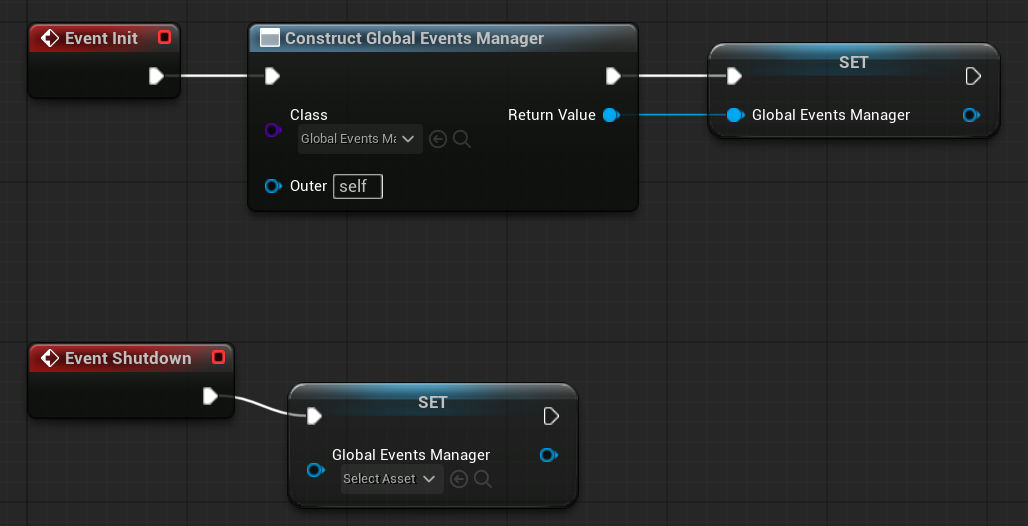
Task: Use the selected asset for the Class pin
Action: pos(438,139)
